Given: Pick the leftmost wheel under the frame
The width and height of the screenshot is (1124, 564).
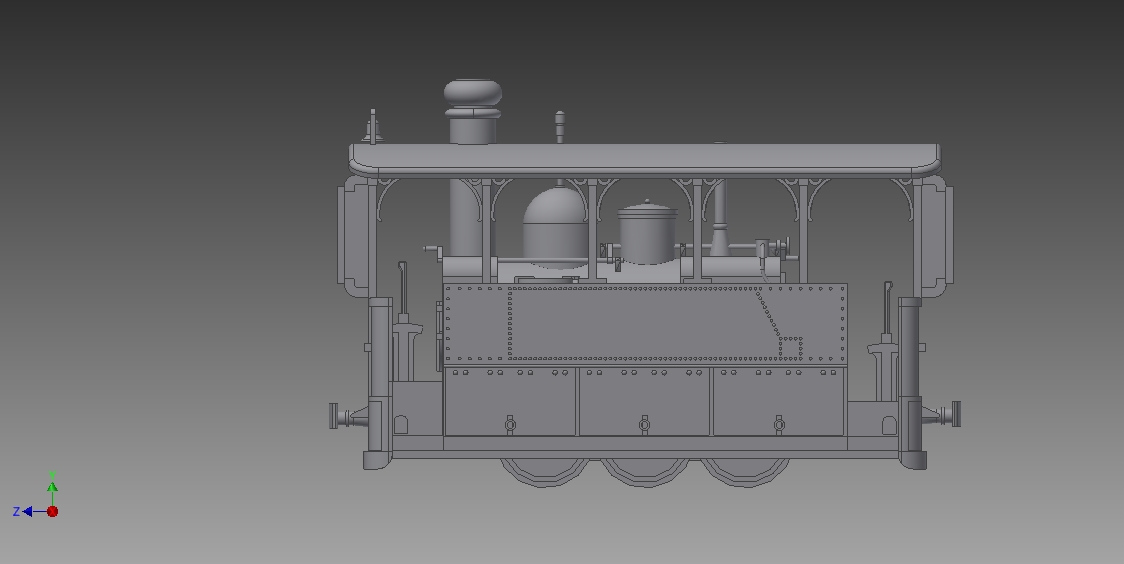Looking at the screenshot, I should tap(545, 472).
